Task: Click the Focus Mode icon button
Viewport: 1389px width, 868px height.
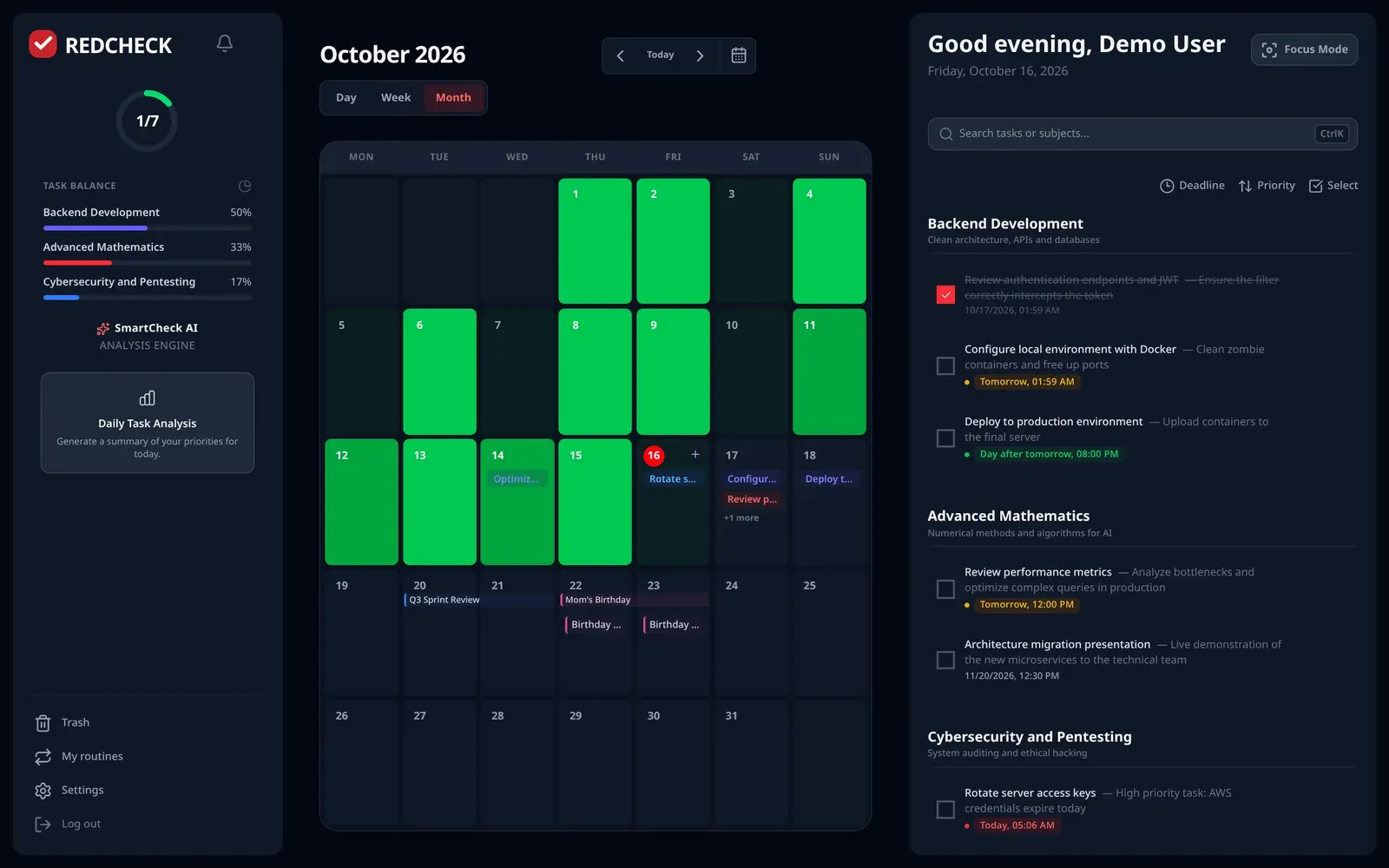Action: 1304,49
